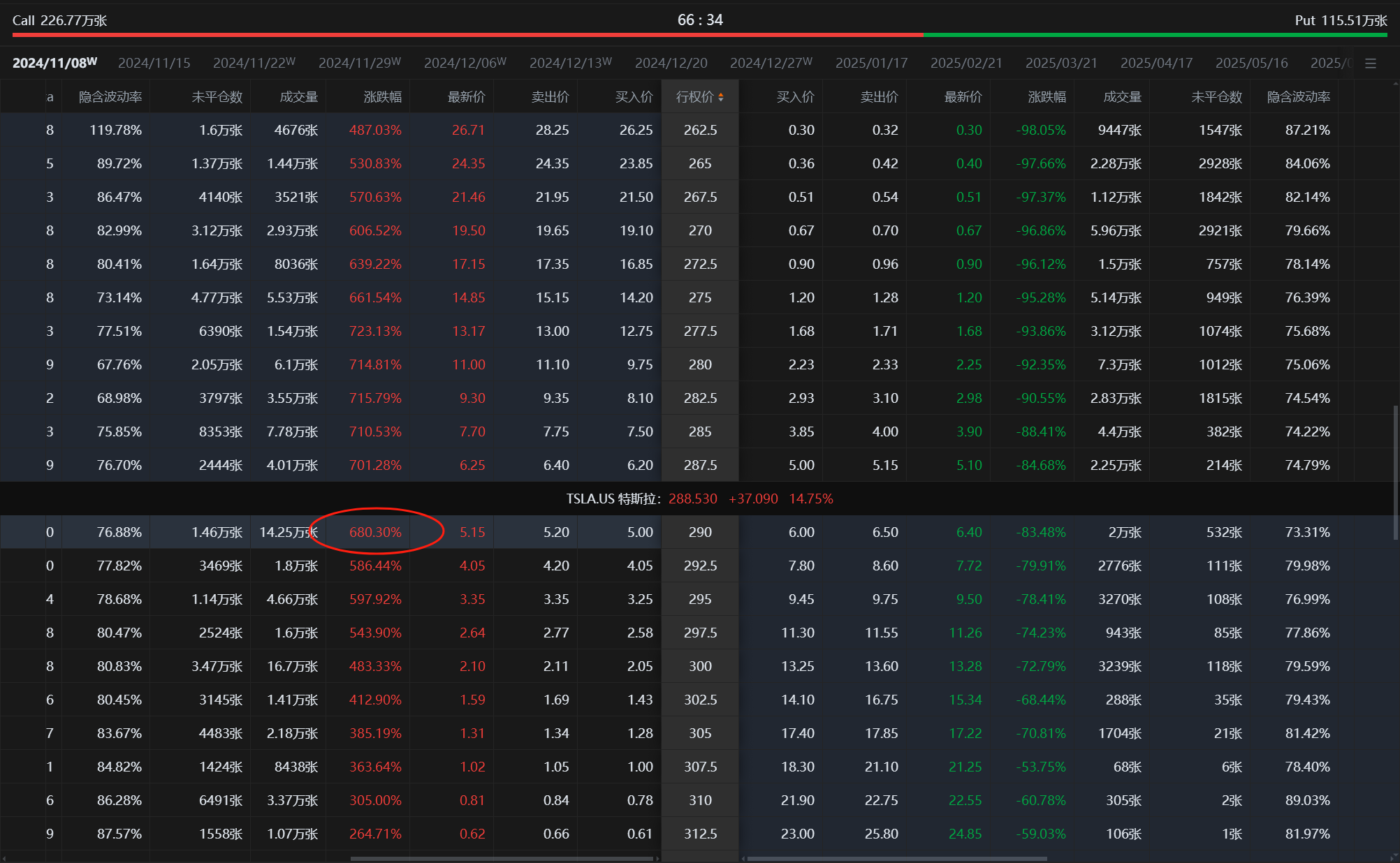Select the 2024/11/22 weekly expiry tab
Viewport: 1400px width, 863px height.
click(x=254, y=64)
